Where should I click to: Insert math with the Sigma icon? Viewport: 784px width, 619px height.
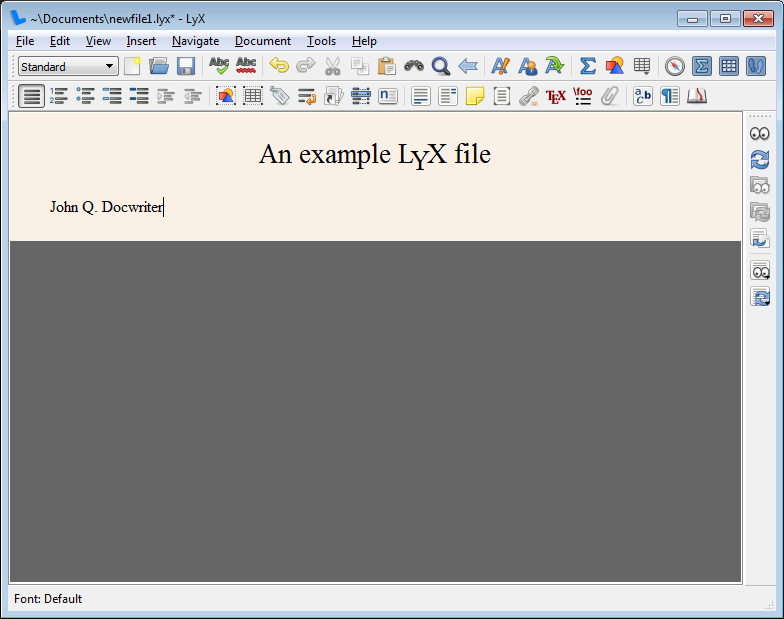[588, 66]
